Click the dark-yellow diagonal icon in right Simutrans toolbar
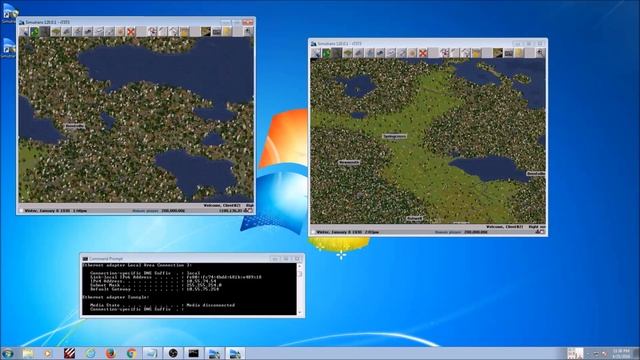The height and width of the screenshot is (360, 640). click(x=498, y=53)
